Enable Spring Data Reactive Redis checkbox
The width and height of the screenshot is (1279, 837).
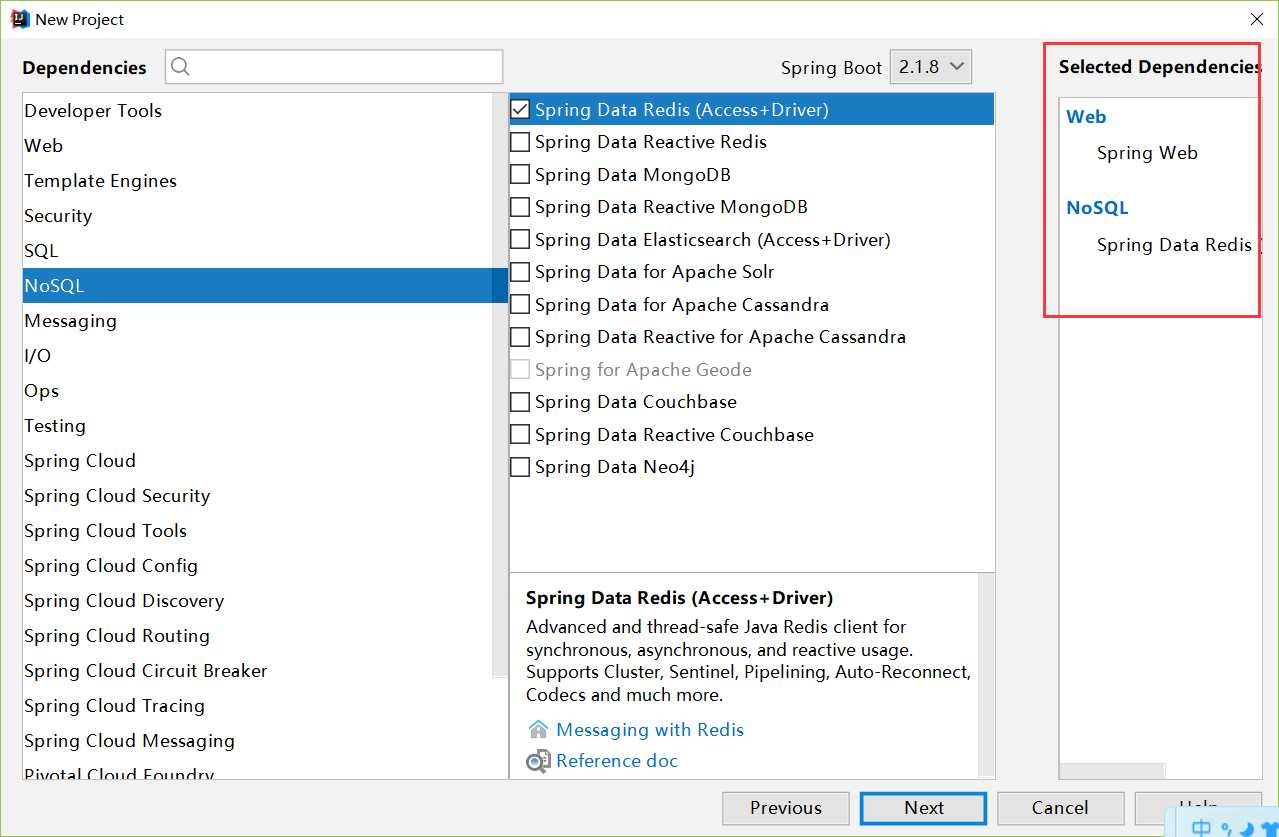click(x=520, y=142)
